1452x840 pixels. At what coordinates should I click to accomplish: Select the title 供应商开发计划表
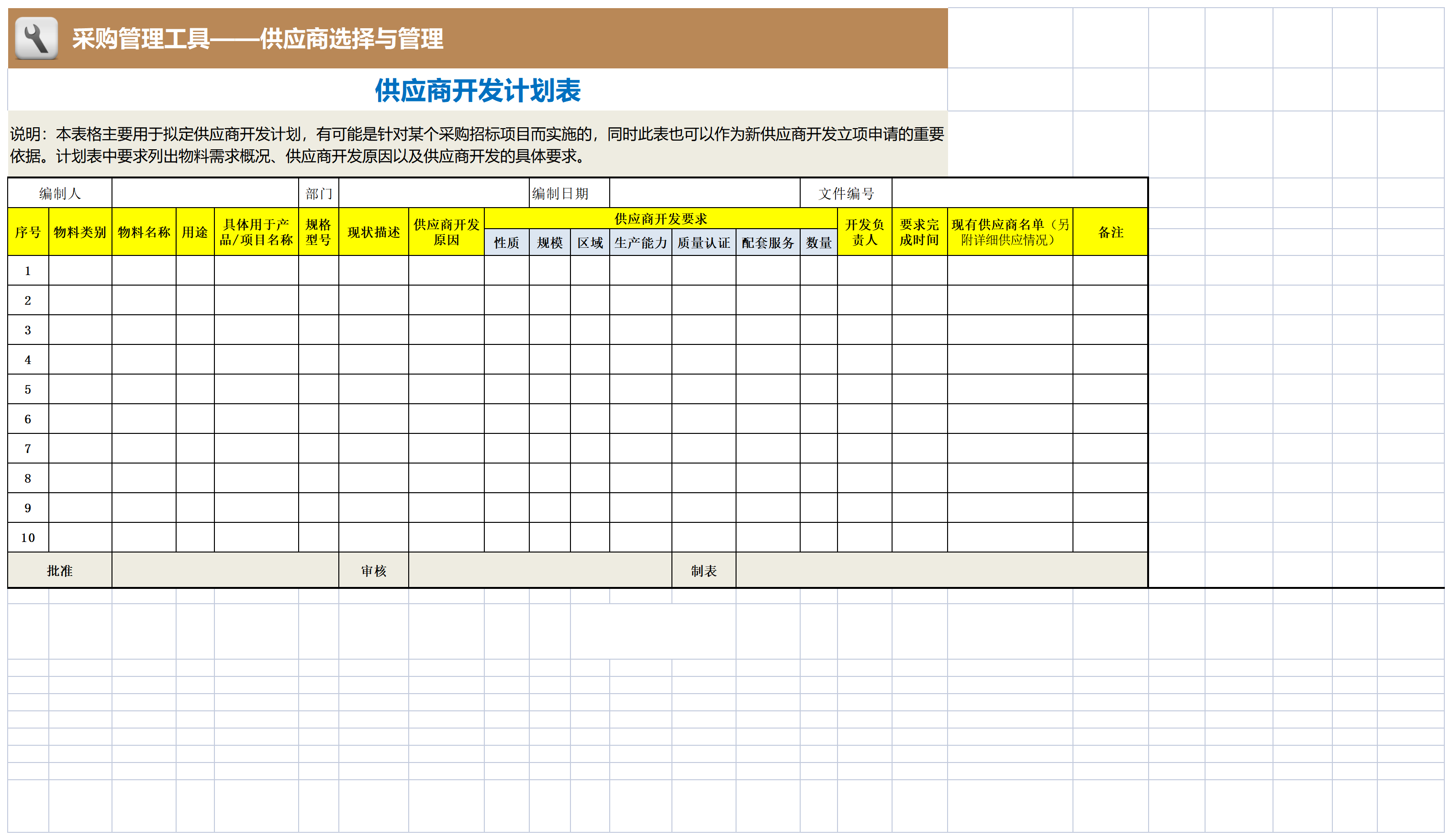coord(478,90)
